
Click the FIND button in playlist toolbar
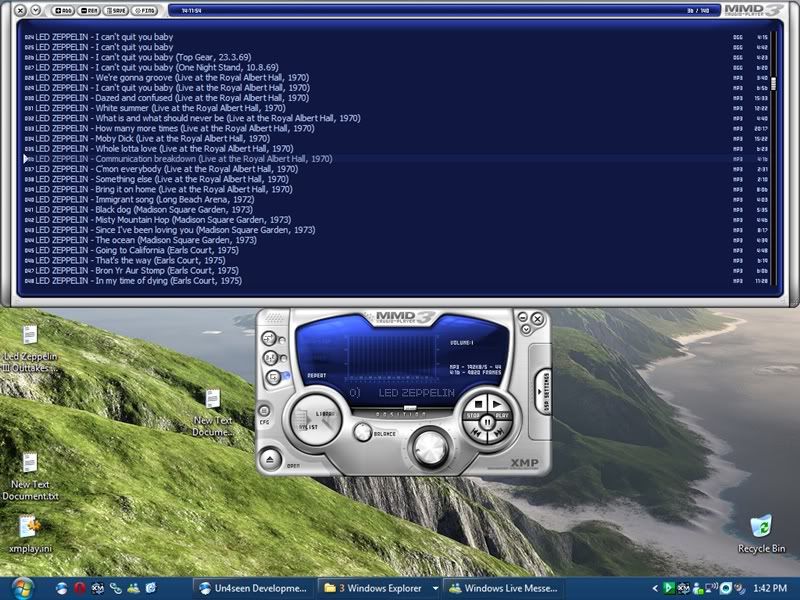click(144, 10)
